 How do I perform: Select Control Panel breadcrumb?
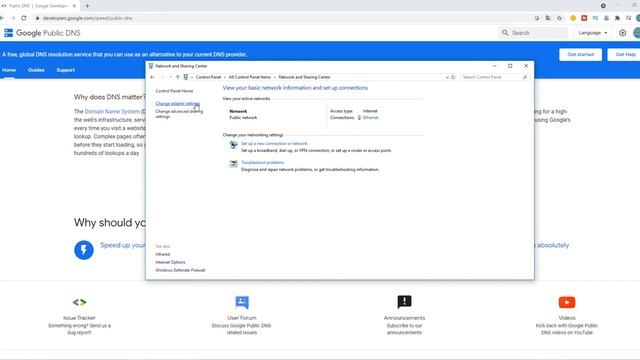tap(208, 77)
